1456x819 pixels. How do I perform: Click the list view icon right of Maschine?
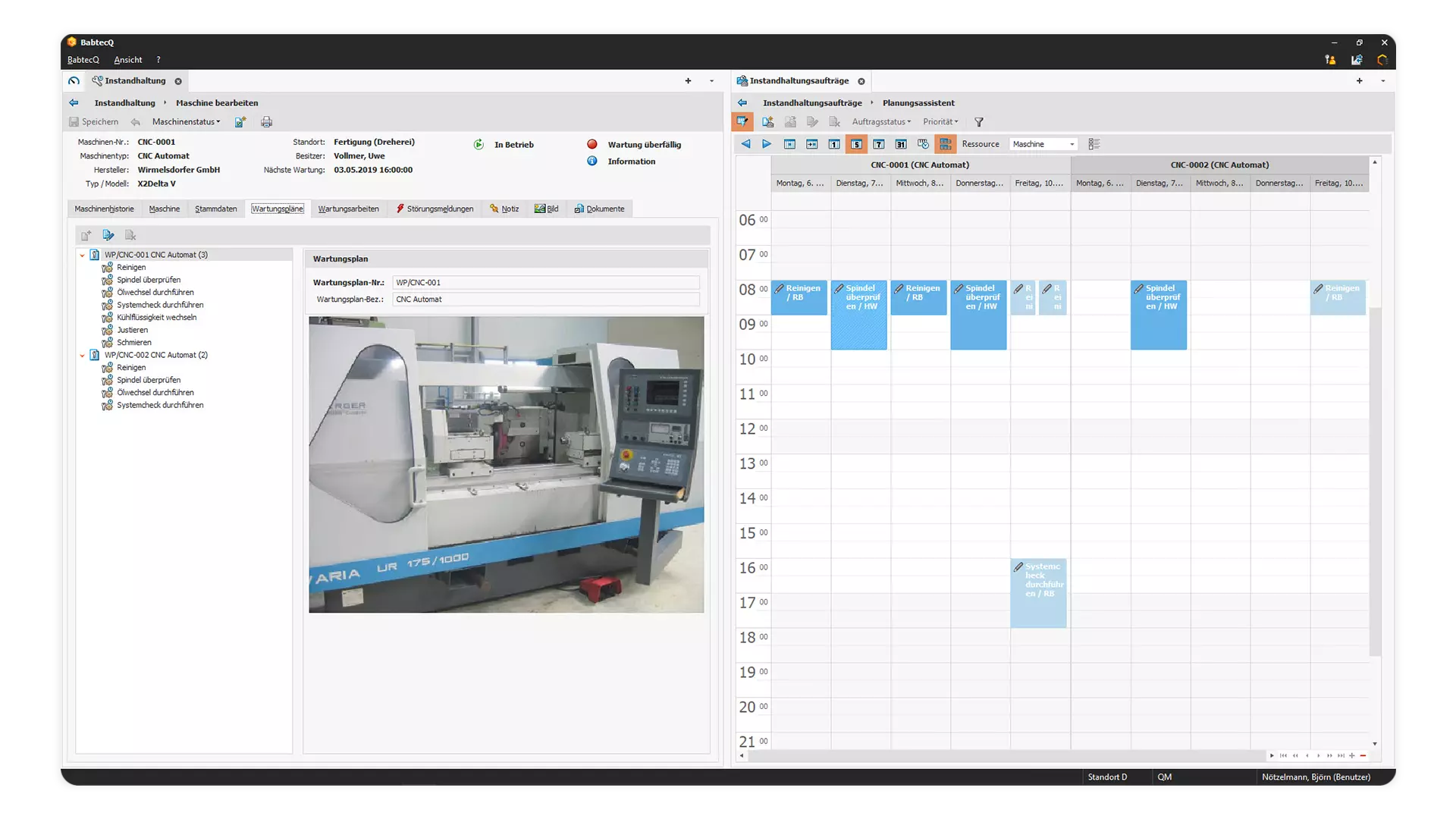coord(1094,143)
